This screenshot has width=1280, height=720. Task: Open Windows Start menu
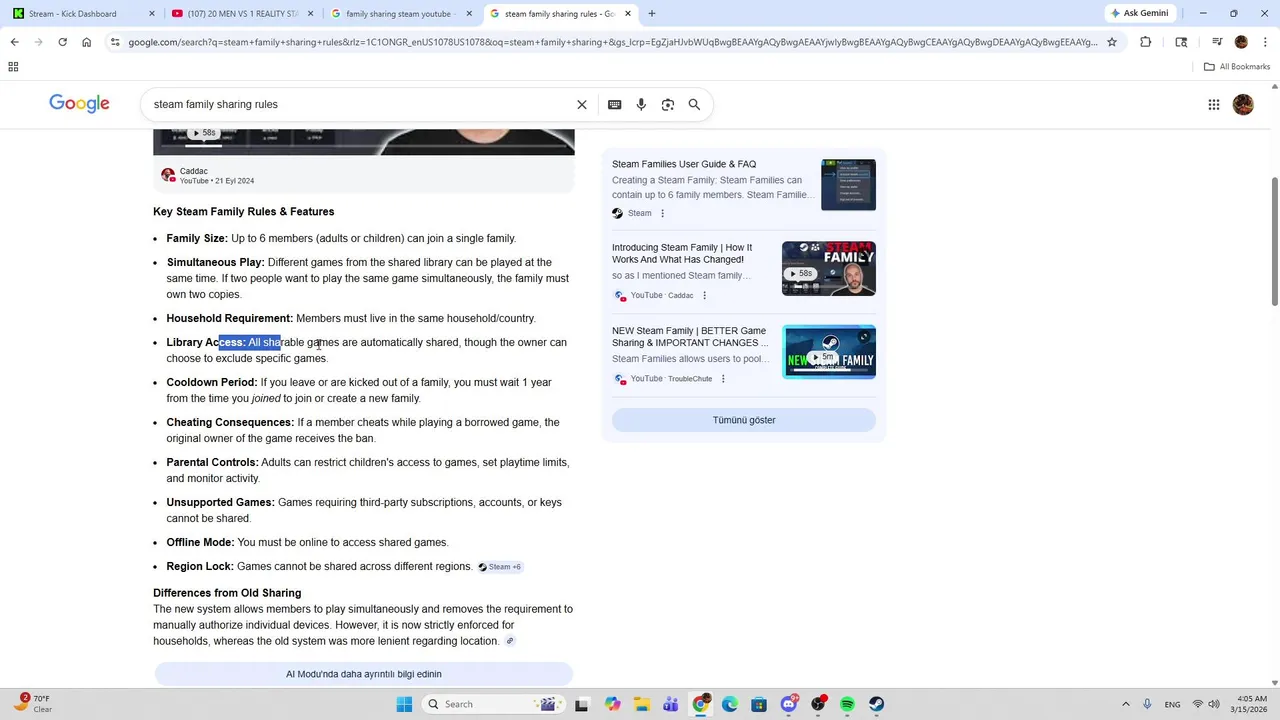pyautogui.click(x=404, y=704)
